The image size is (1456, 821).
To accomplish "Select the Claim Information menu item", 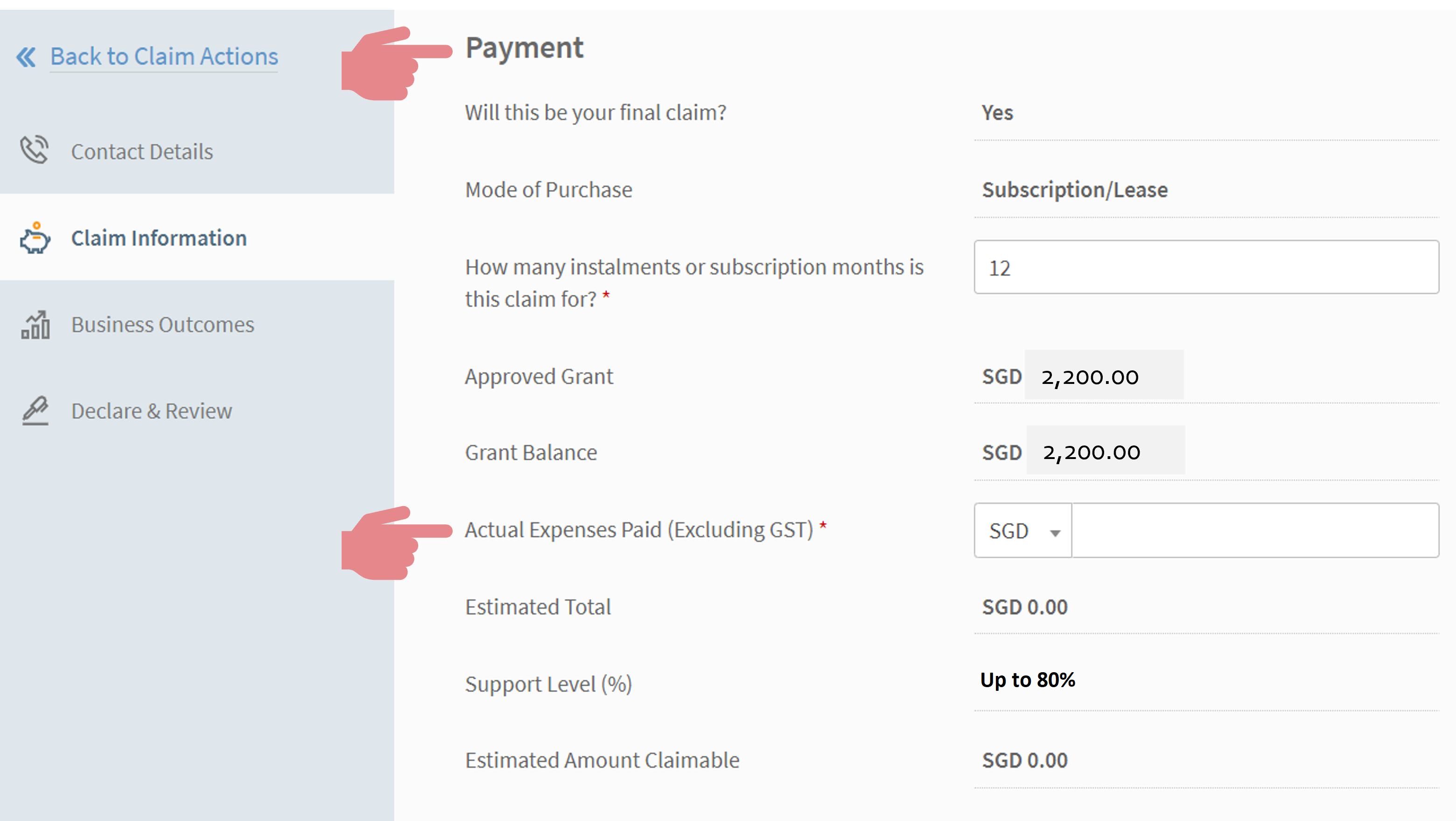I will [x=159, y=238].
